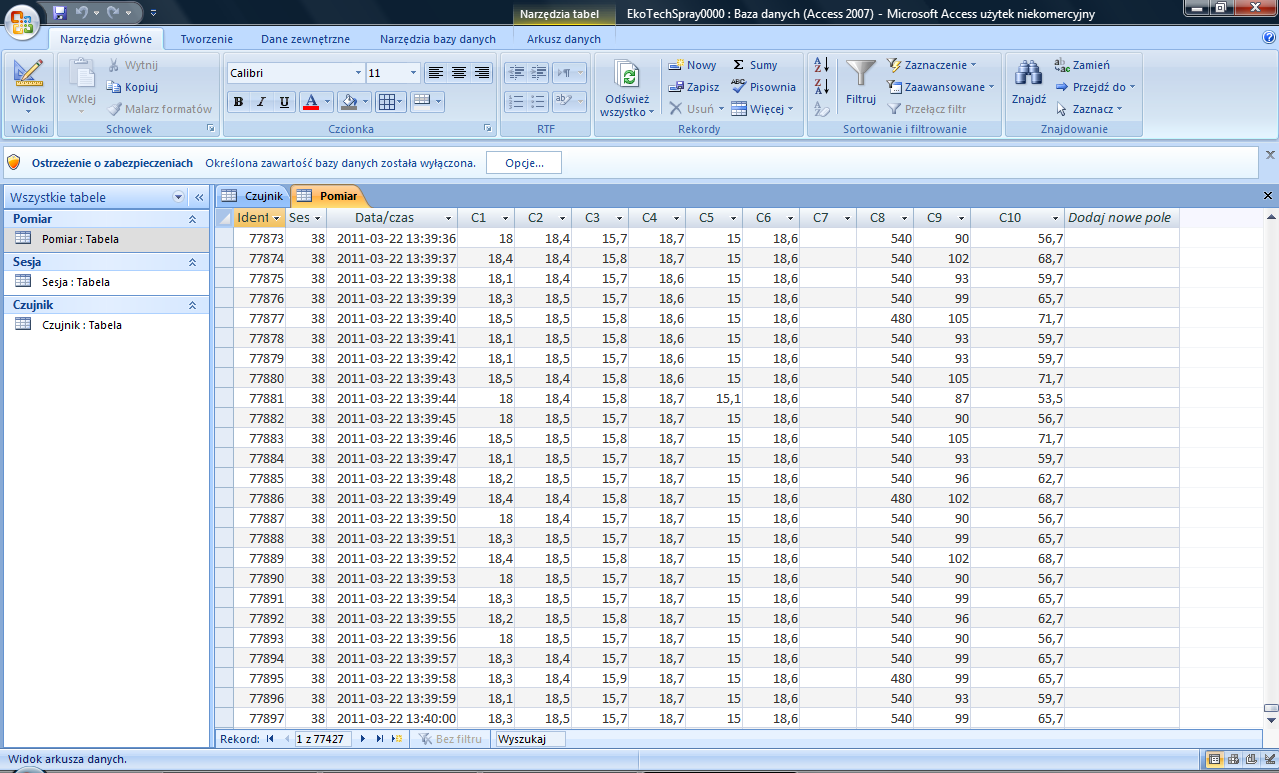Go to last record navigation button
The width and height of the screenshot is (1279, 773).
[x=379, y=739]
